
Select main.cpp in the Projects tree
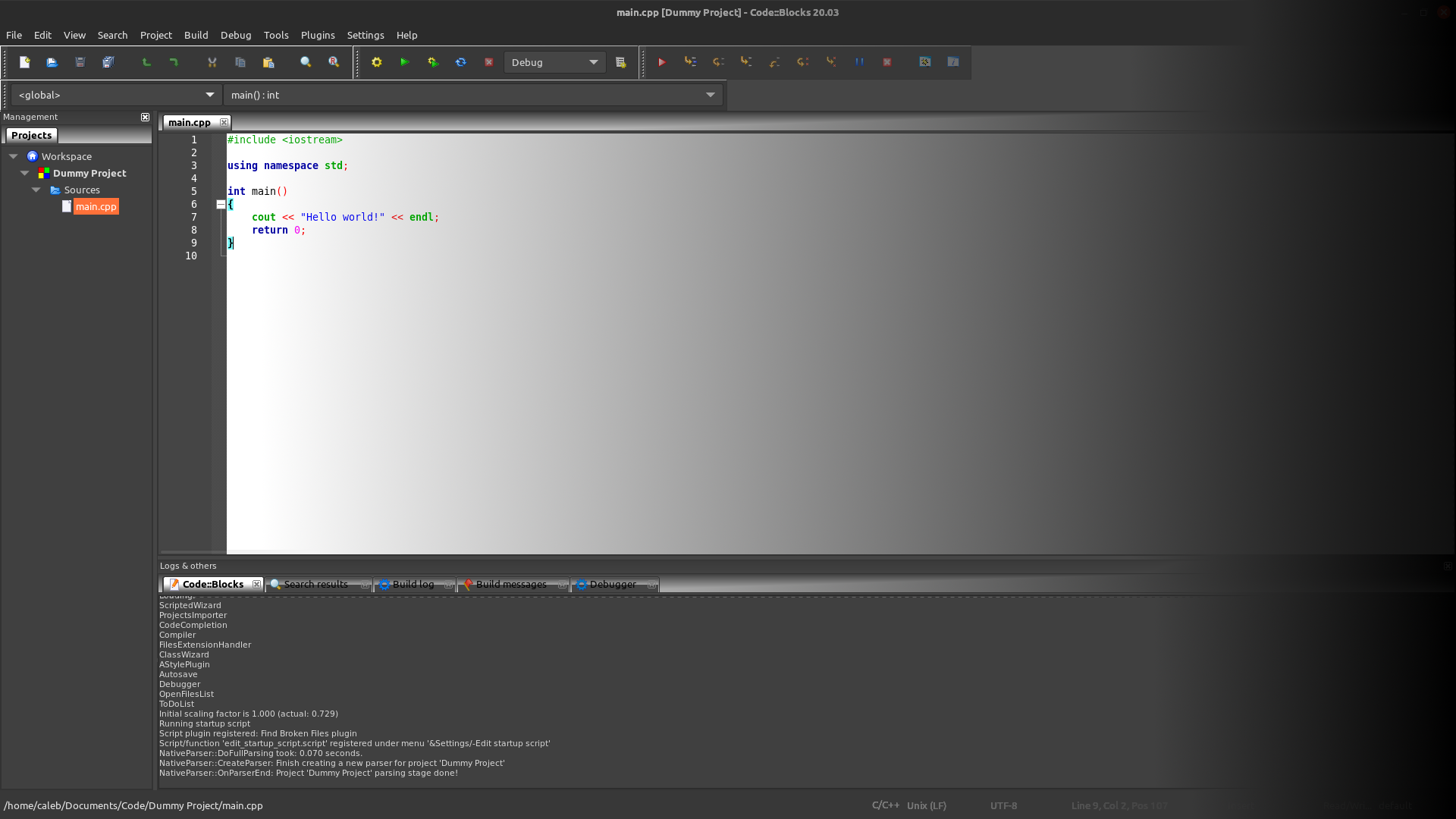tap(96, 206)
